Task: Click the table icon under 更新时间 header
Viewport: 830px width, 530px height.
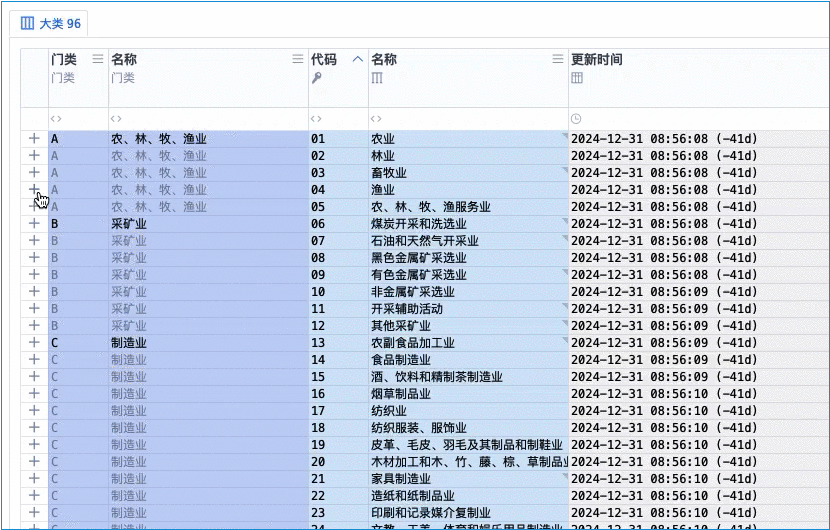Action: (577, 78)
